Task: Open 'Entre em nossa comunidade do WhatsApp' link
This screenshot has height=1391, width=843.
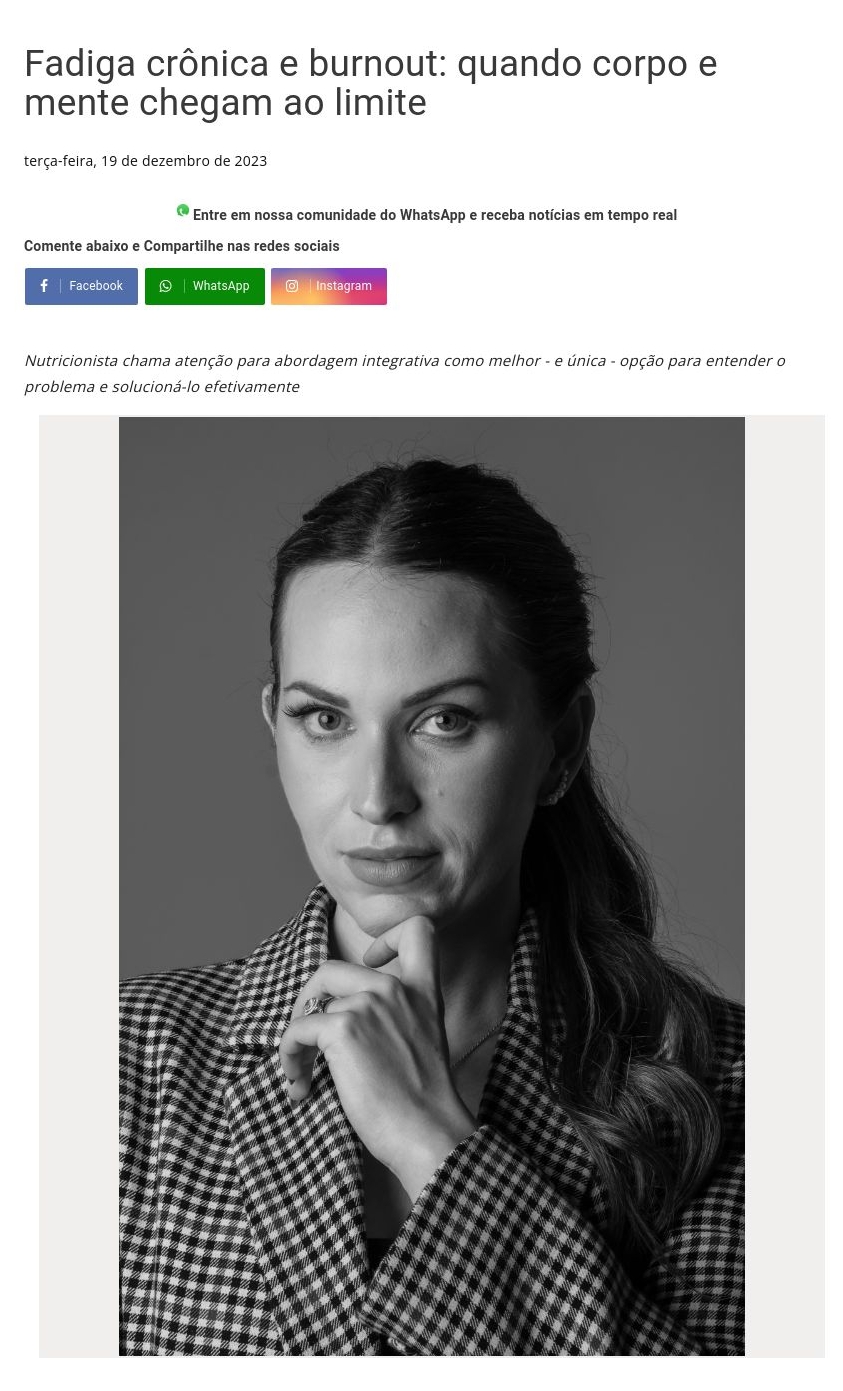Action: (329, 215)
